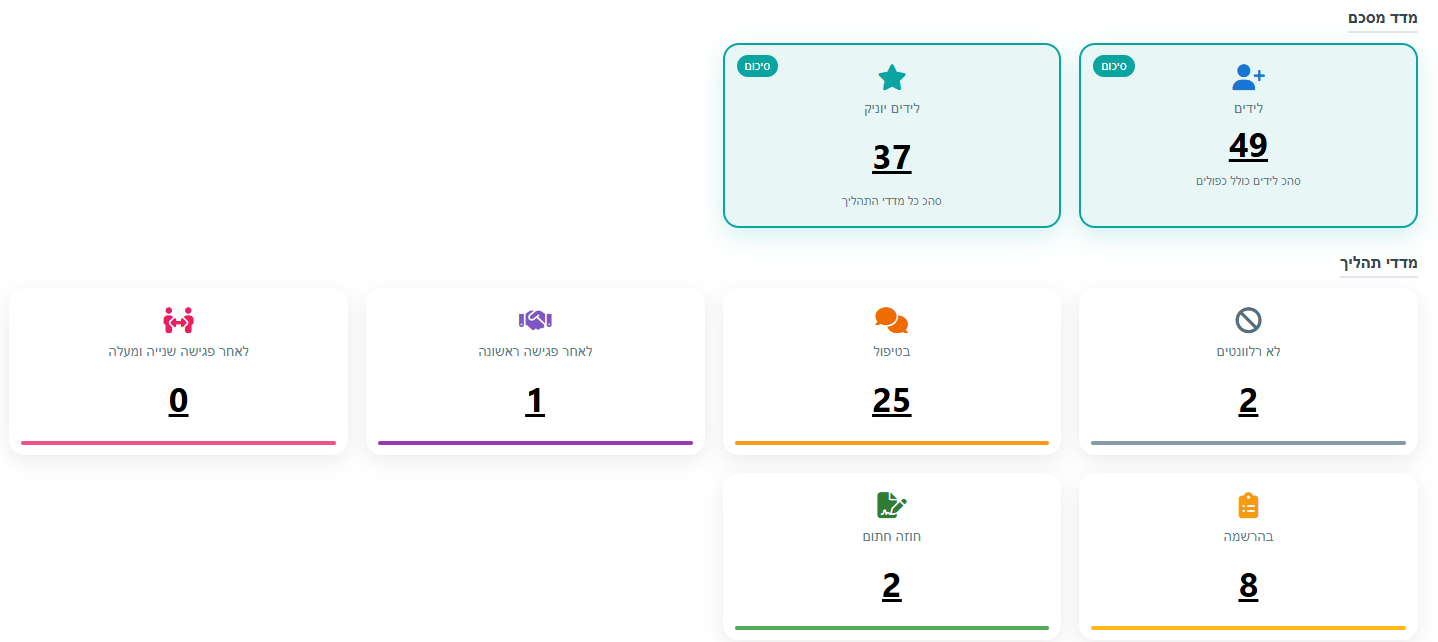Click the star icon on לידים יוניק card
This screenshot has height=642, width=1438.
tap(891, 77)
